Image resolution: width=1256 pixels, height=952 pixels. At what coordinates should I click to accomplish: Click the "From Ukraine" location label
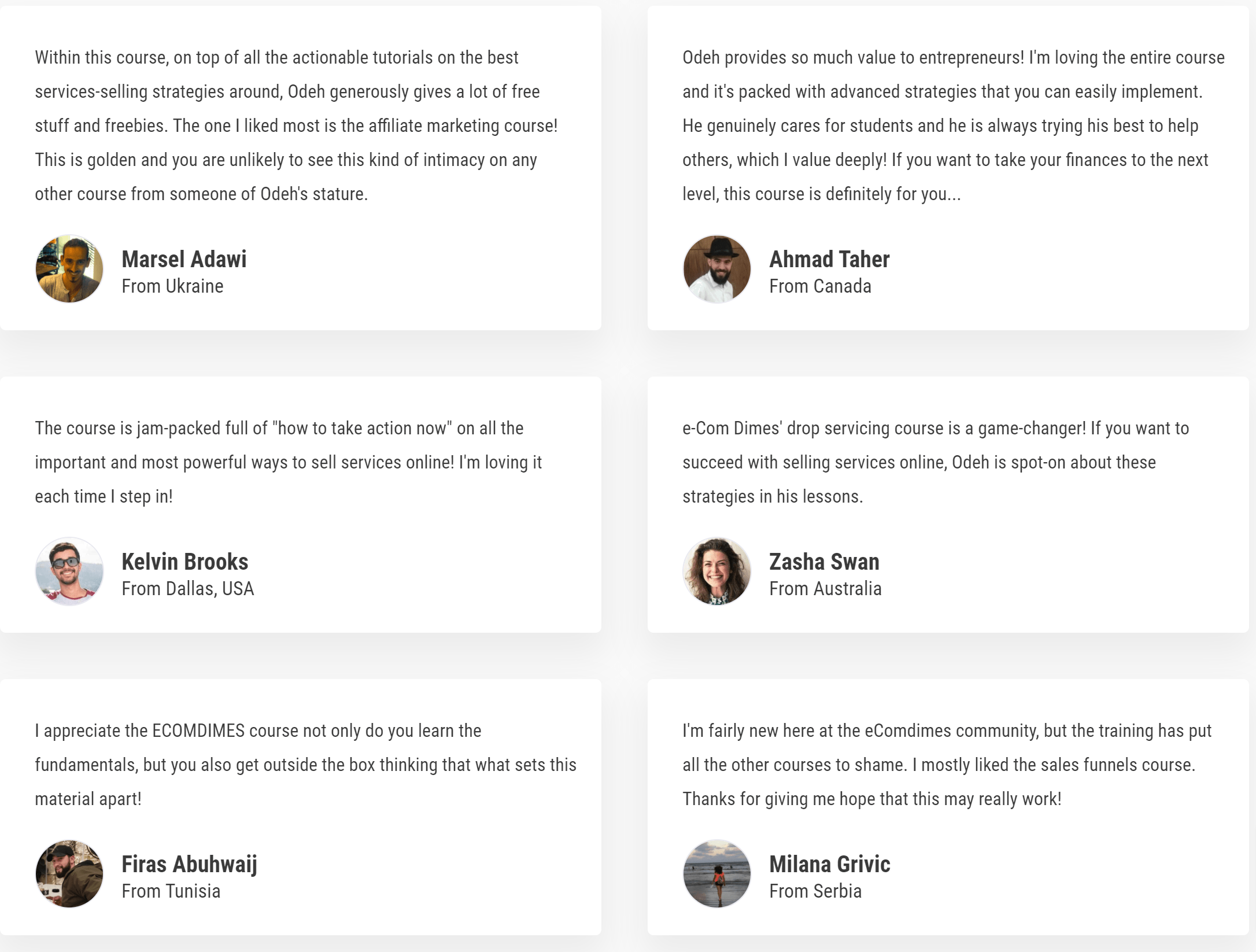point(172,286)
